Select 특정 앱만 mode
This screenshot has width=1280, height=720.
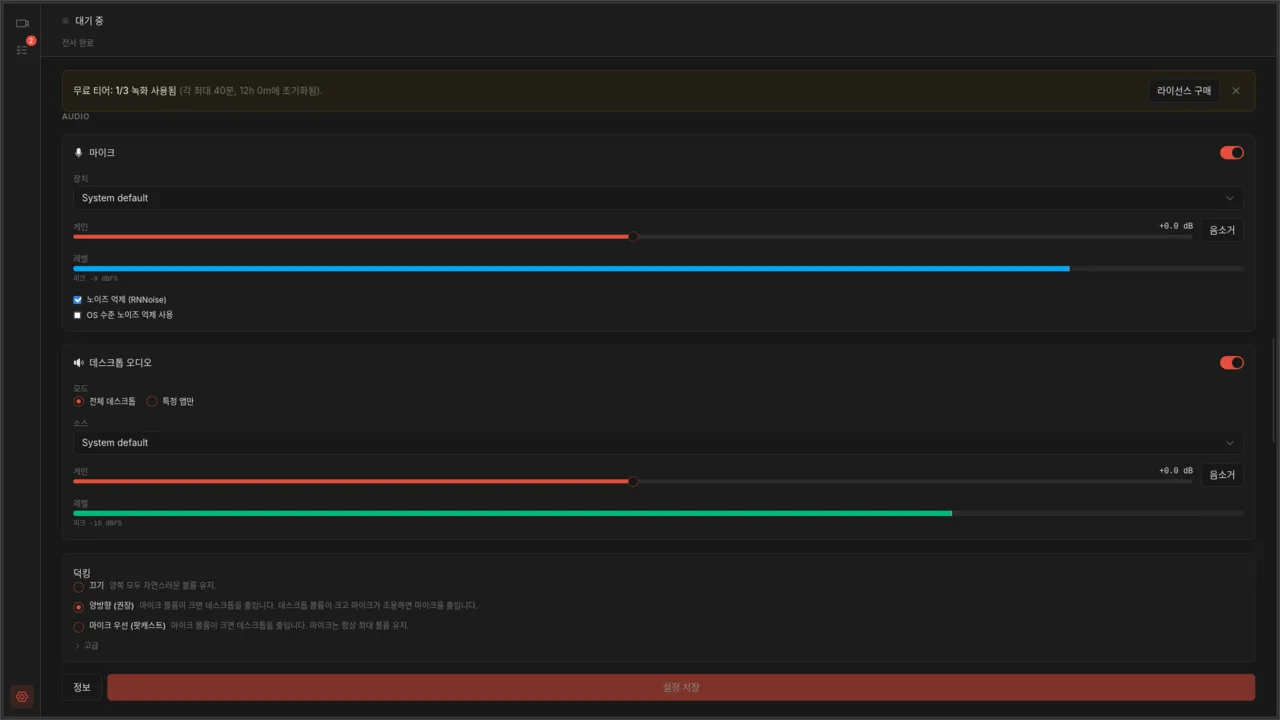click(x=152, y=401)
